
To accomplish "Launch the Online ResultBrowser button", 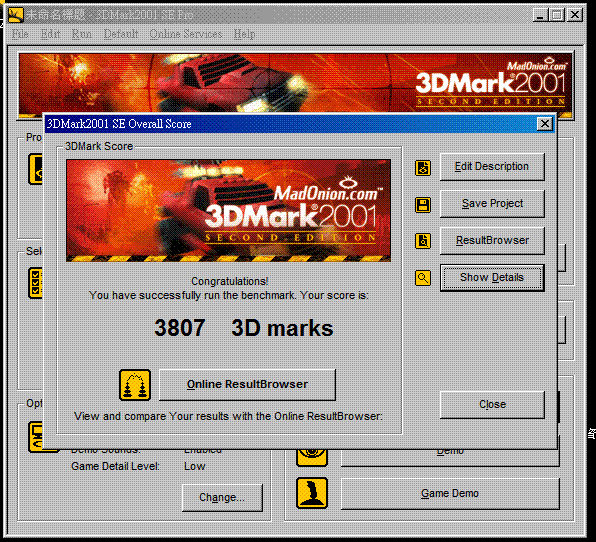I will pos(247,384).
